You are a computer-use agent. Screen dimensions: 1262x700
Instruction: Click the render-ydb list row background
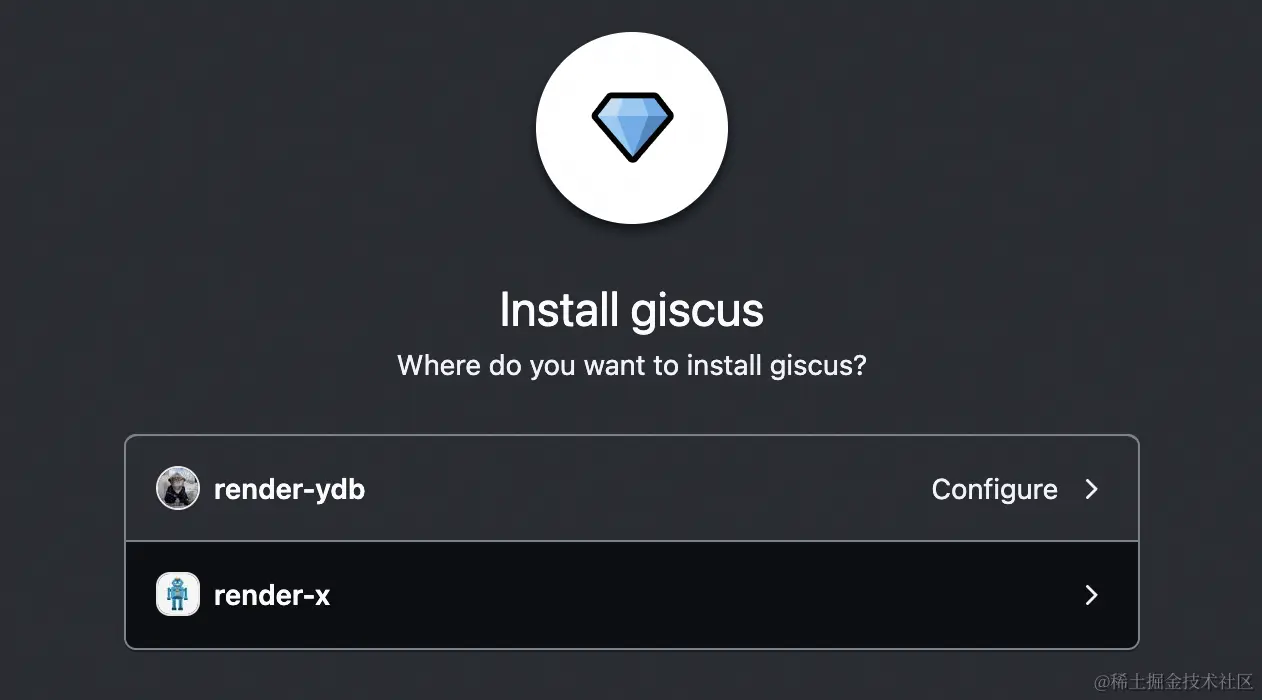pos(632,489)
